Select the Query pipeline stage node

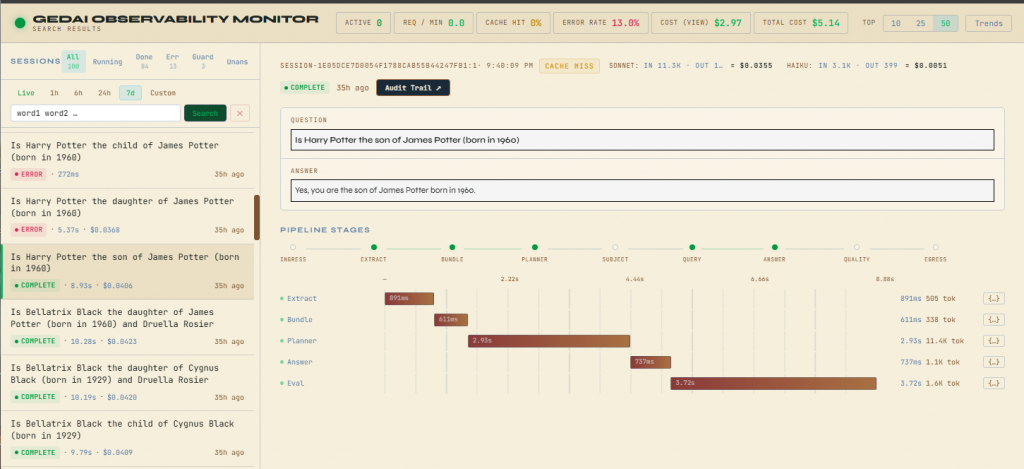pyautogui.click(x=692, y=248)
